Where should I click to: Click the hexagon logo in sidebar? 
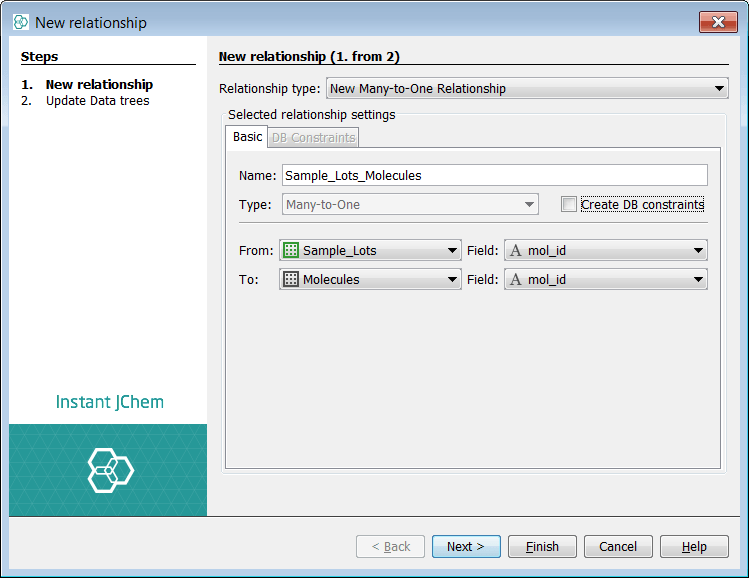[x=108, y=470]
